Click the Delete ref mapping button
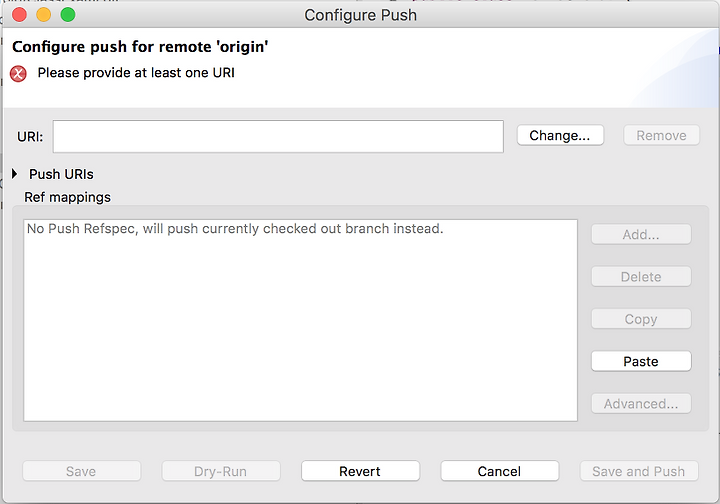This screenshot has width=720, height=504. 641,277
